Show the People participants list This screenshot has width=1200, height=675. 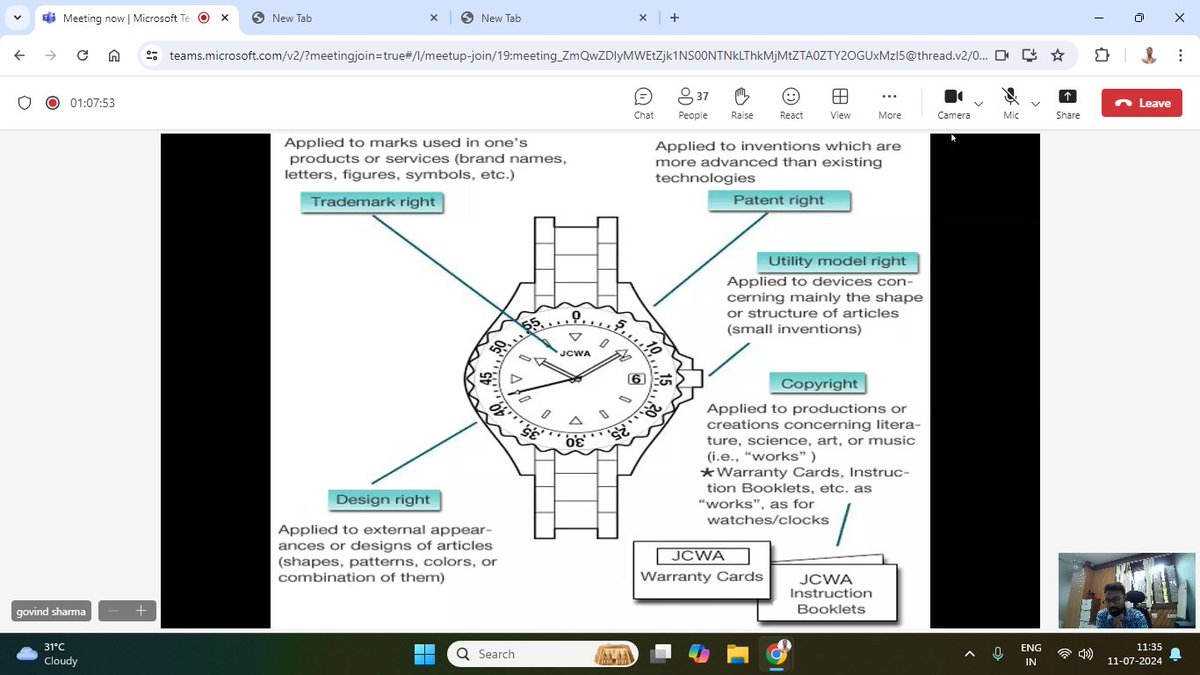click(693, 103)
